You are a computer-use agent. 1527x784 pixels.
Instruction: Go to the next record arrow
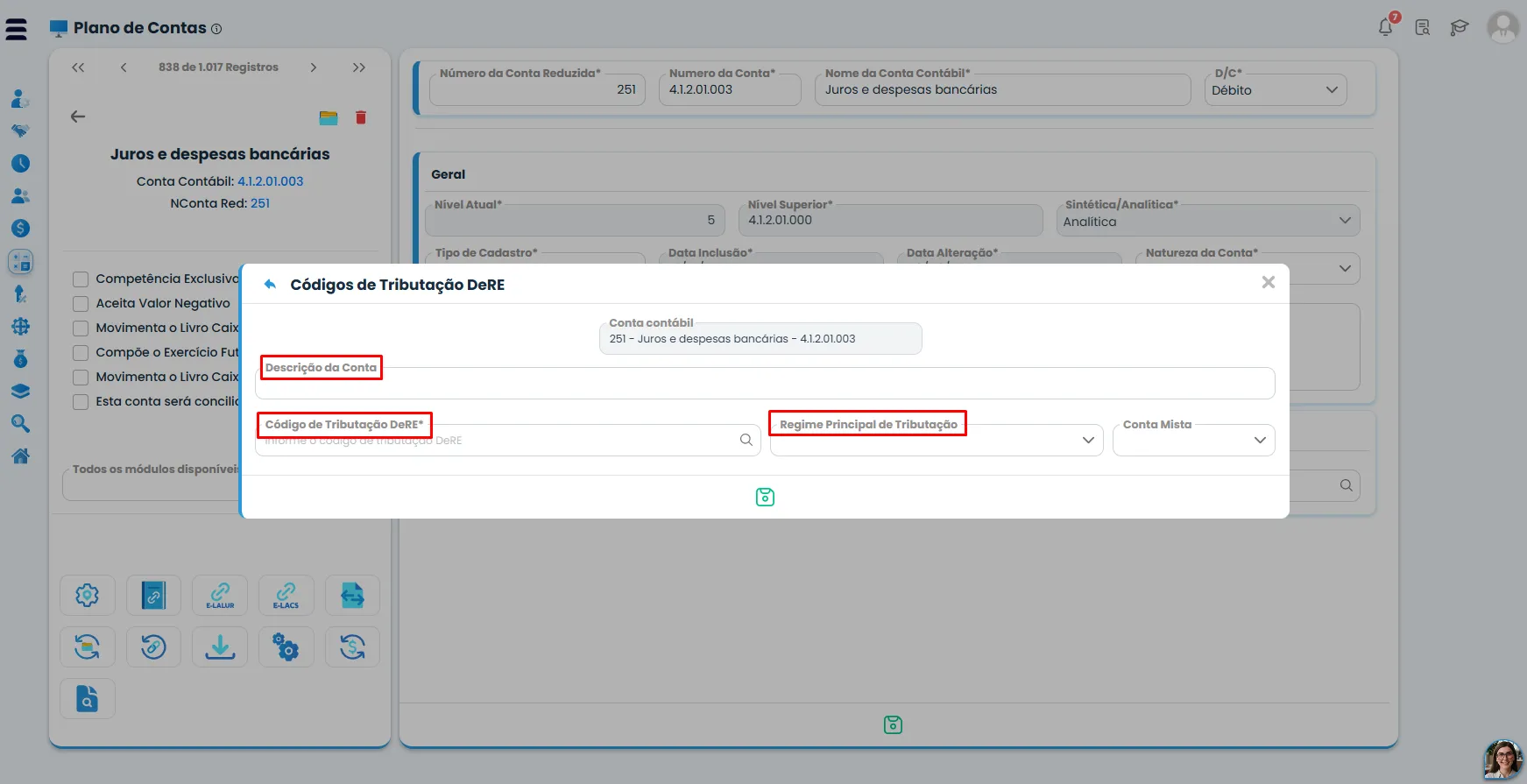click(314, 67)
